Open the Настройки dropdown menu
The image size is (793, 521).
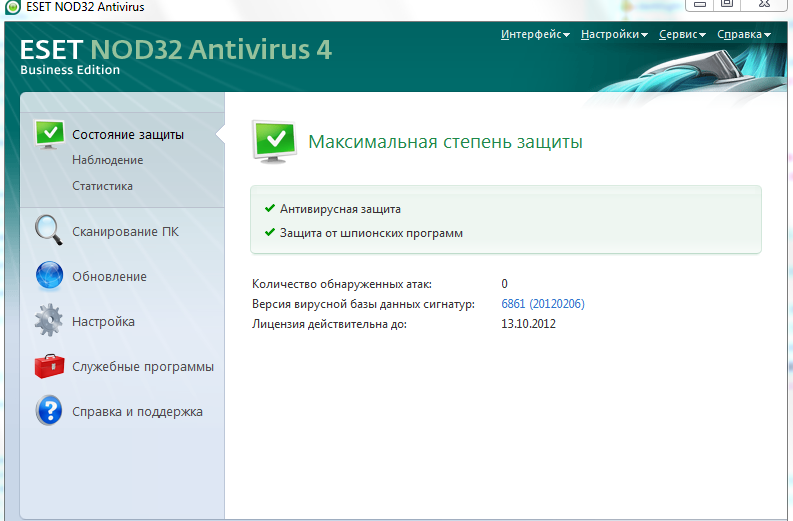point(614,34)
